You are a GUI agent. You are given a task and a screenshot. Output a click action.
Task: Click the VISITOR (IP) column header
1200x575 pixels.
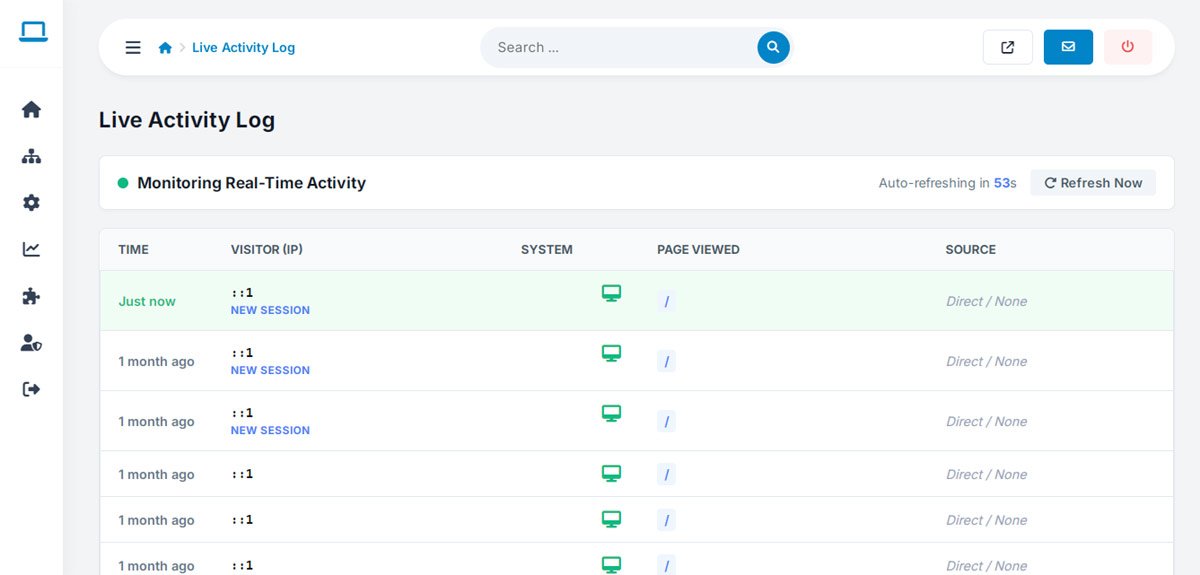coord(267,250)
